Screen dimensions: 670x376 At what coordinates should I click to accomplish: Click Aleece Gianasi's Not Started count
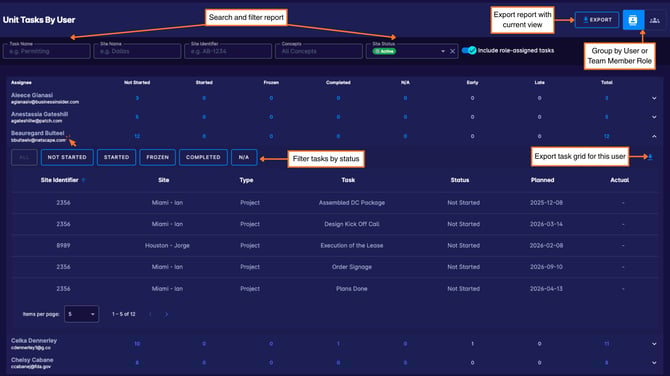pos(137,98)
